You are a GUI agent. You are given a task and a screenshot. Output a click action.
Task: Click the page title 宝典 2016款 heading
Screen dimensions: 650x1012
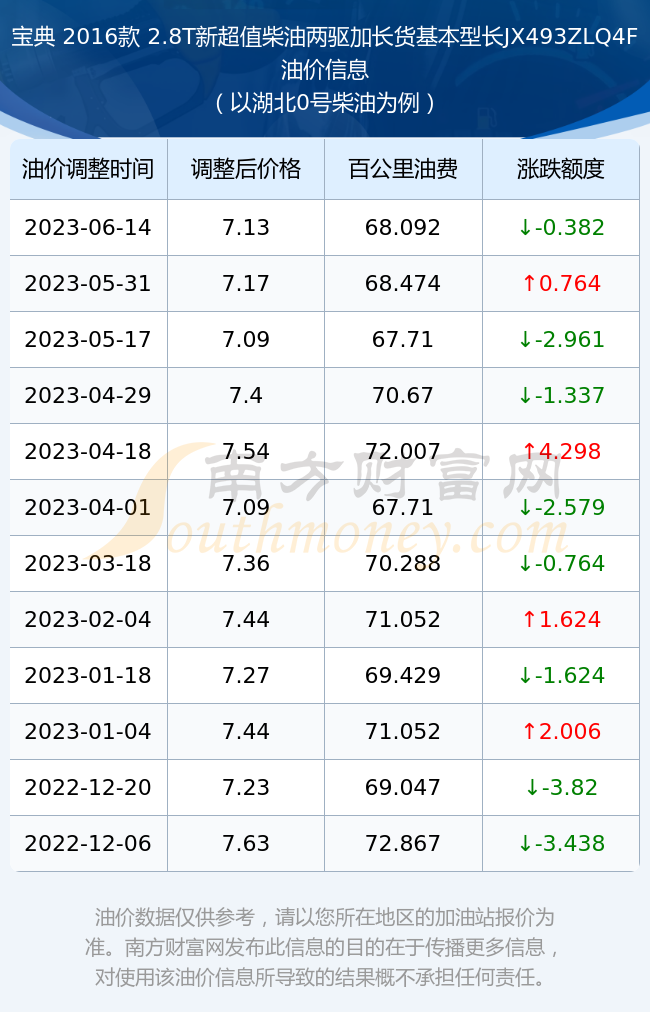point(325,53)
